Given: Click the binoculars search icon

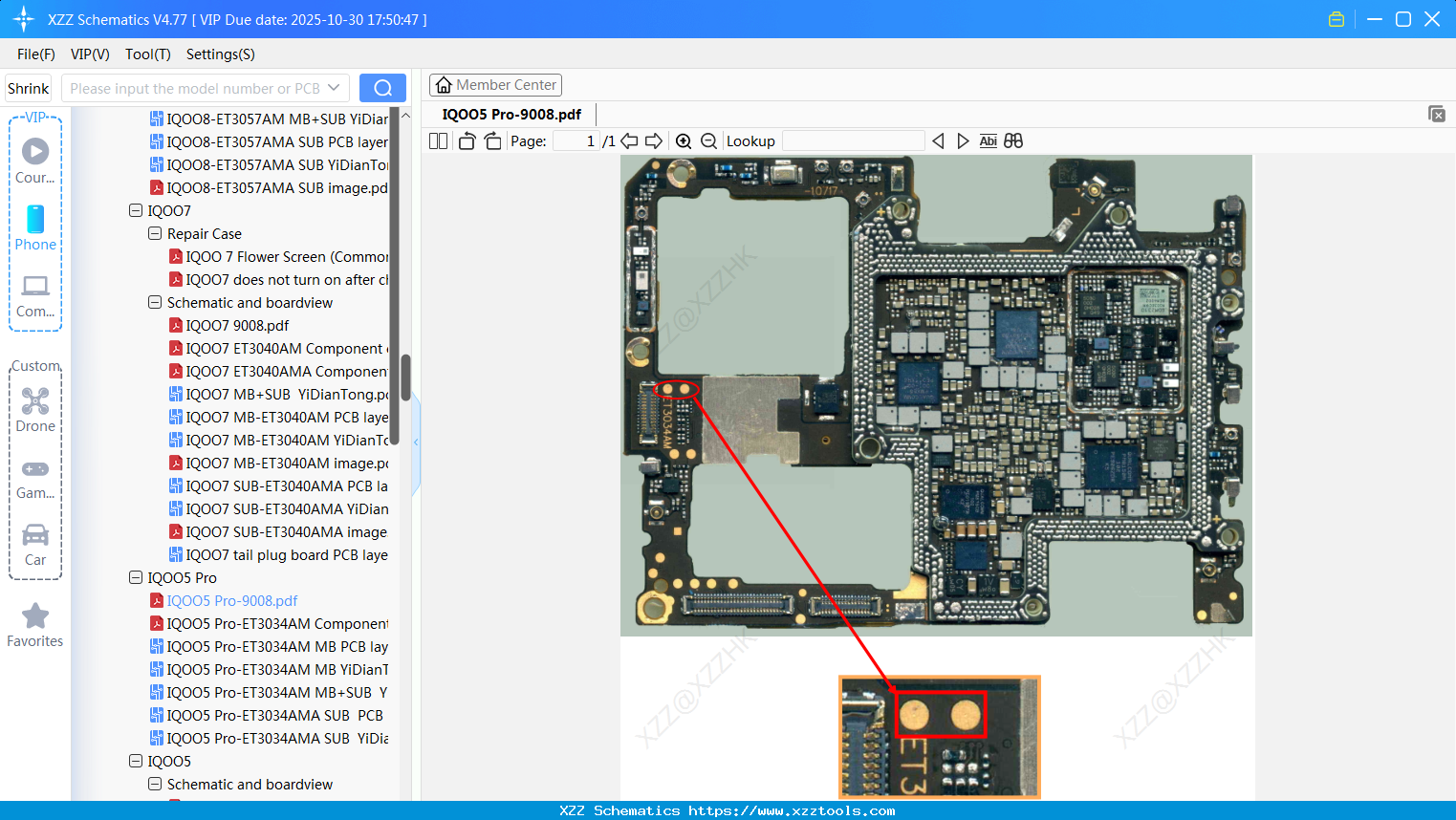Looking at the screenshot, I should (x=1013, y=141).
